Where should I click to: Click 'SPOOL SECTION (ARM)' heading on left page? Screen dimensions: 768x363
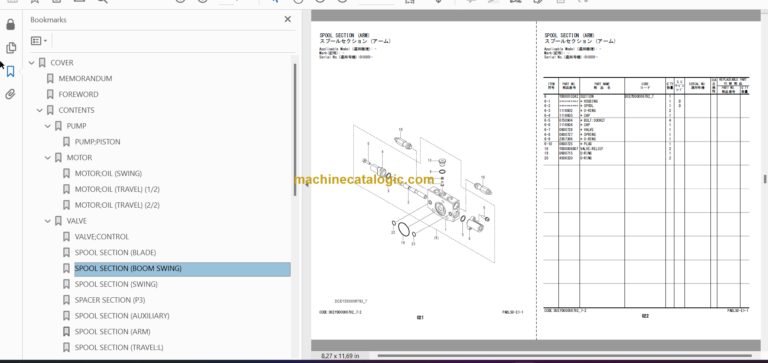click(345, 35)
